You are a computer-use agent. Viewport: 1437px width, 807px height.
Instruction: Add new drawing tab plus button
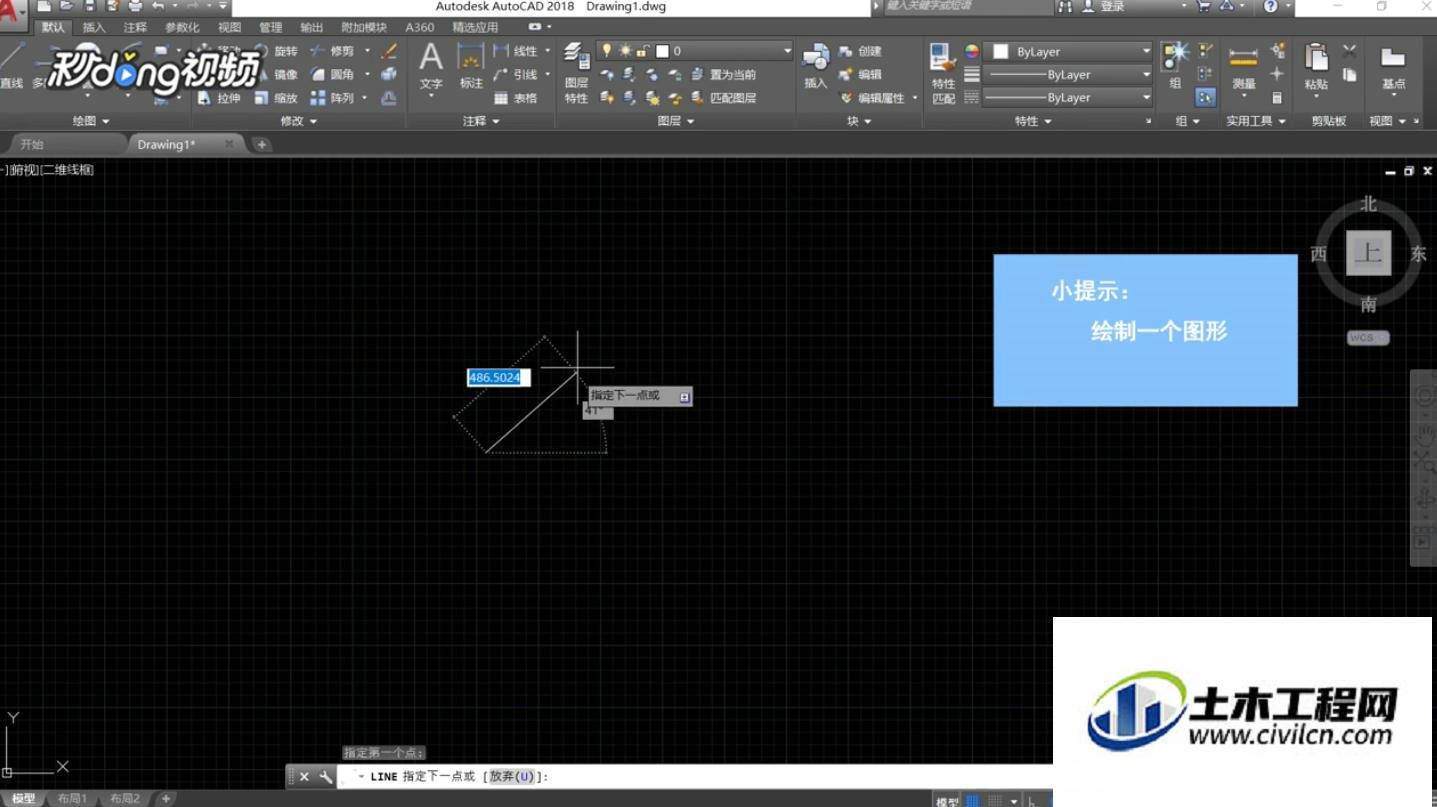tap(261, 145)
